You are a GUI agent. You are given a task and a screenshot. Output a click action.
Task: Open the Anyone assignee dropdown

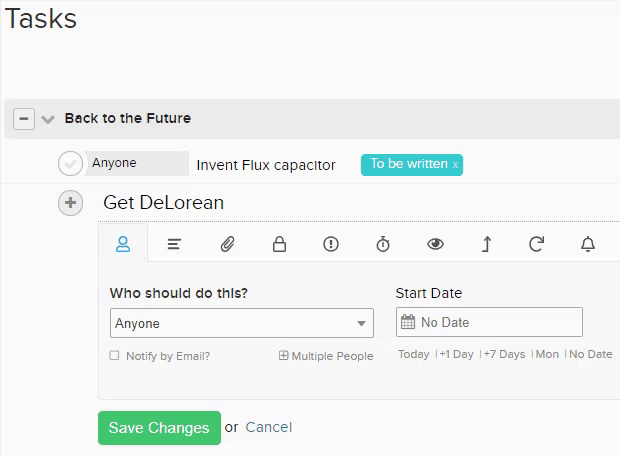point(242,323)
